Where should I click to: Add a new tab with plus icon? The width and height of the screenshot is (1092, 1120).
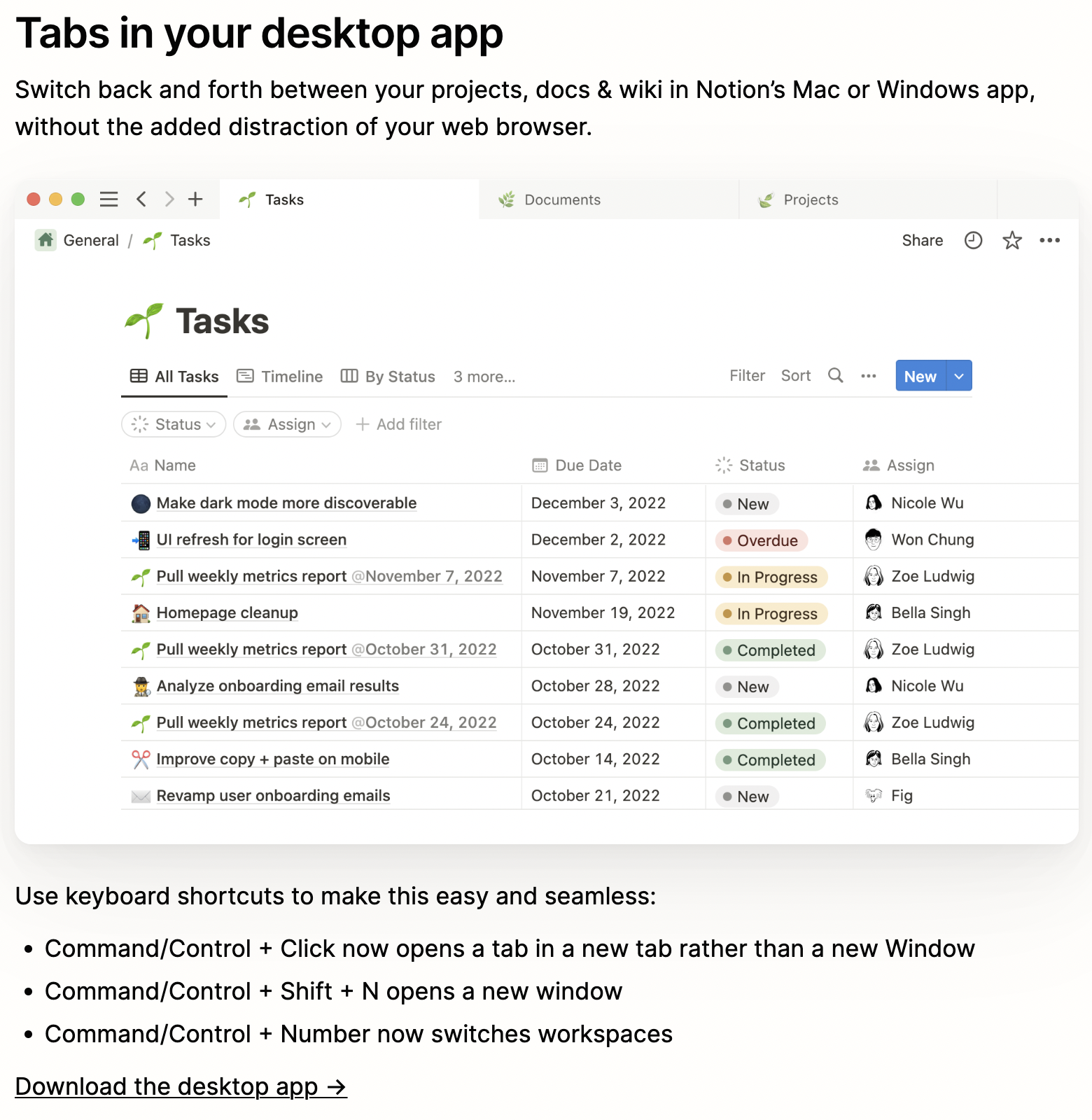click(x=195, y=199)
